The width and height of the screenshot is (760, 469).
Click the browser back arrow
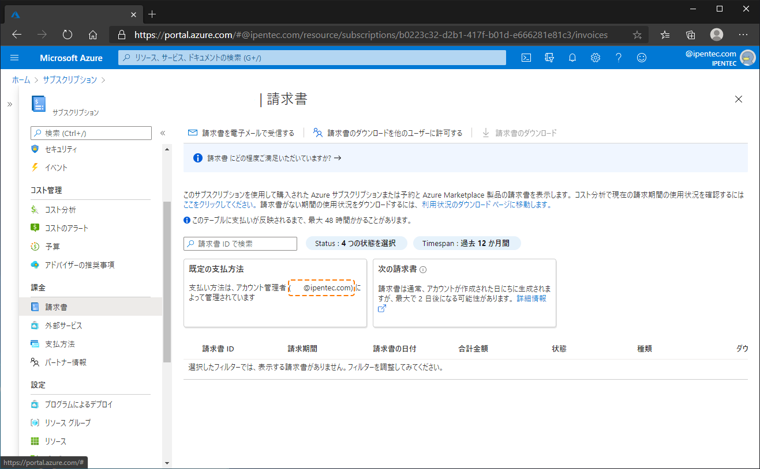[x=17, y=34]
